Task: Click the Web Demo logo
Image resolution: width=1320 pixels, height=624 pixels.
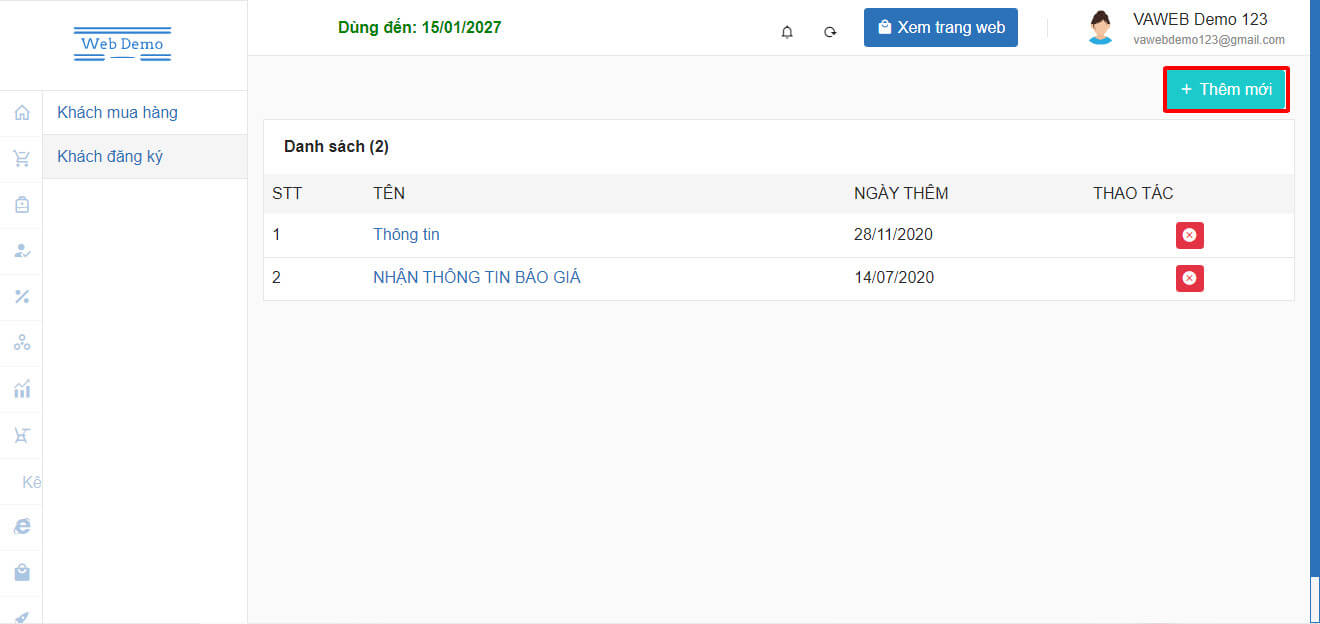Action: (x=122, y=44)
